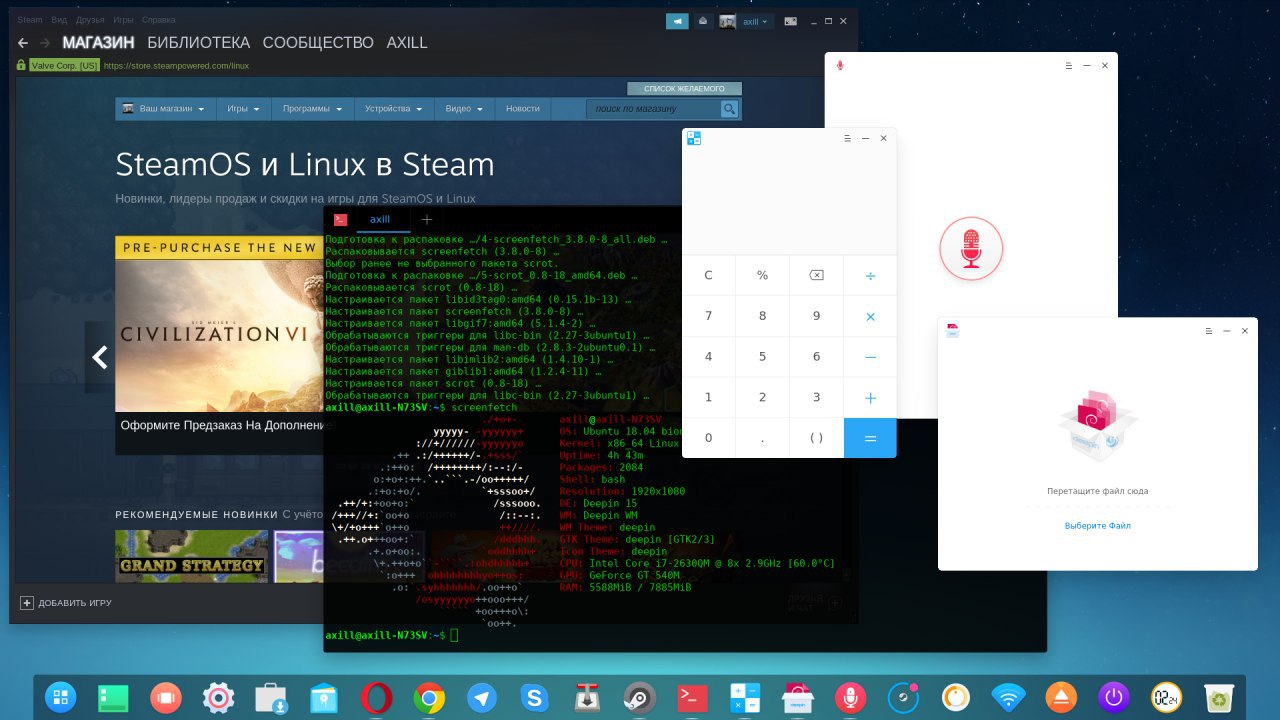The image size is (1280, 720).
Task: Open Steam inbox envelope icon
Action: point(702,21)
